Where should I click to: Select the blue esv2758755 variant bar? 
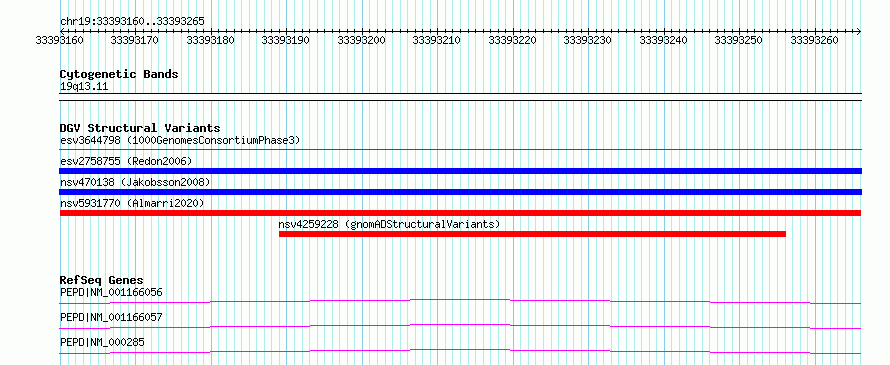(x=460, y=171)
